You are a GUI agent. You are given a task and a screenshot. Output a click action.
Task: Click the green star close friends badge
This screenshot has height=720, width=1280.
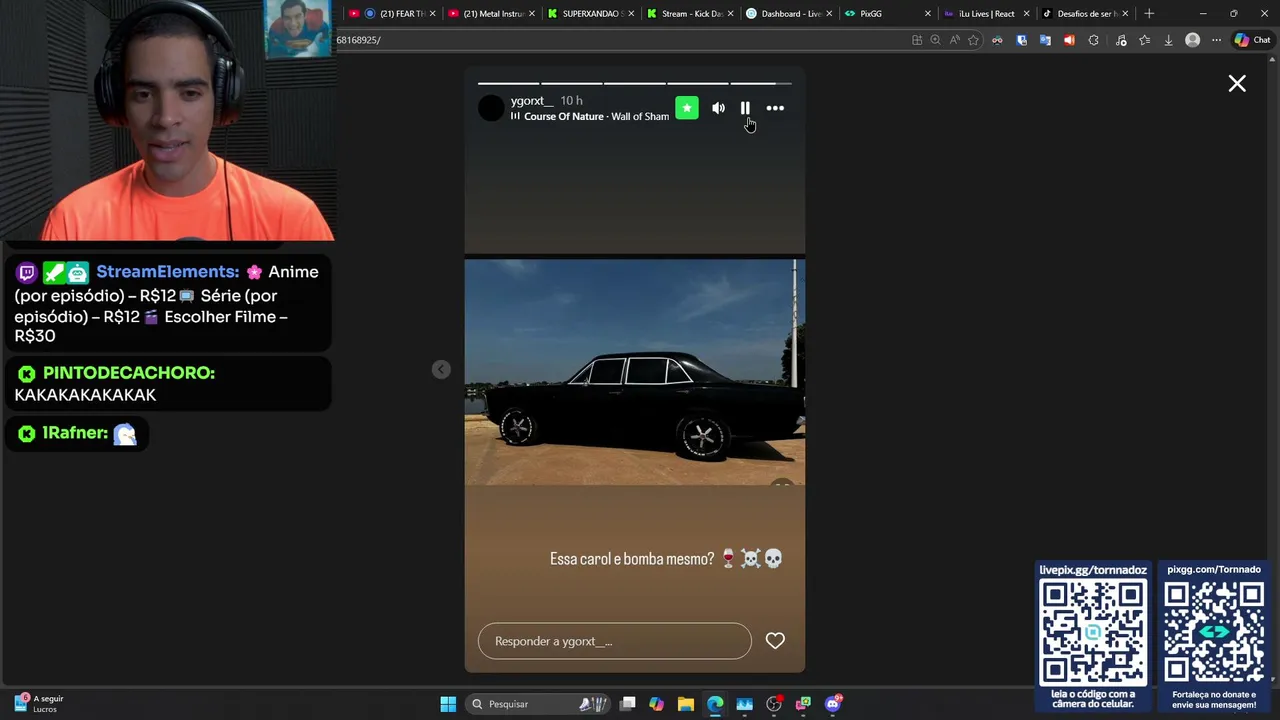(687, 108)
